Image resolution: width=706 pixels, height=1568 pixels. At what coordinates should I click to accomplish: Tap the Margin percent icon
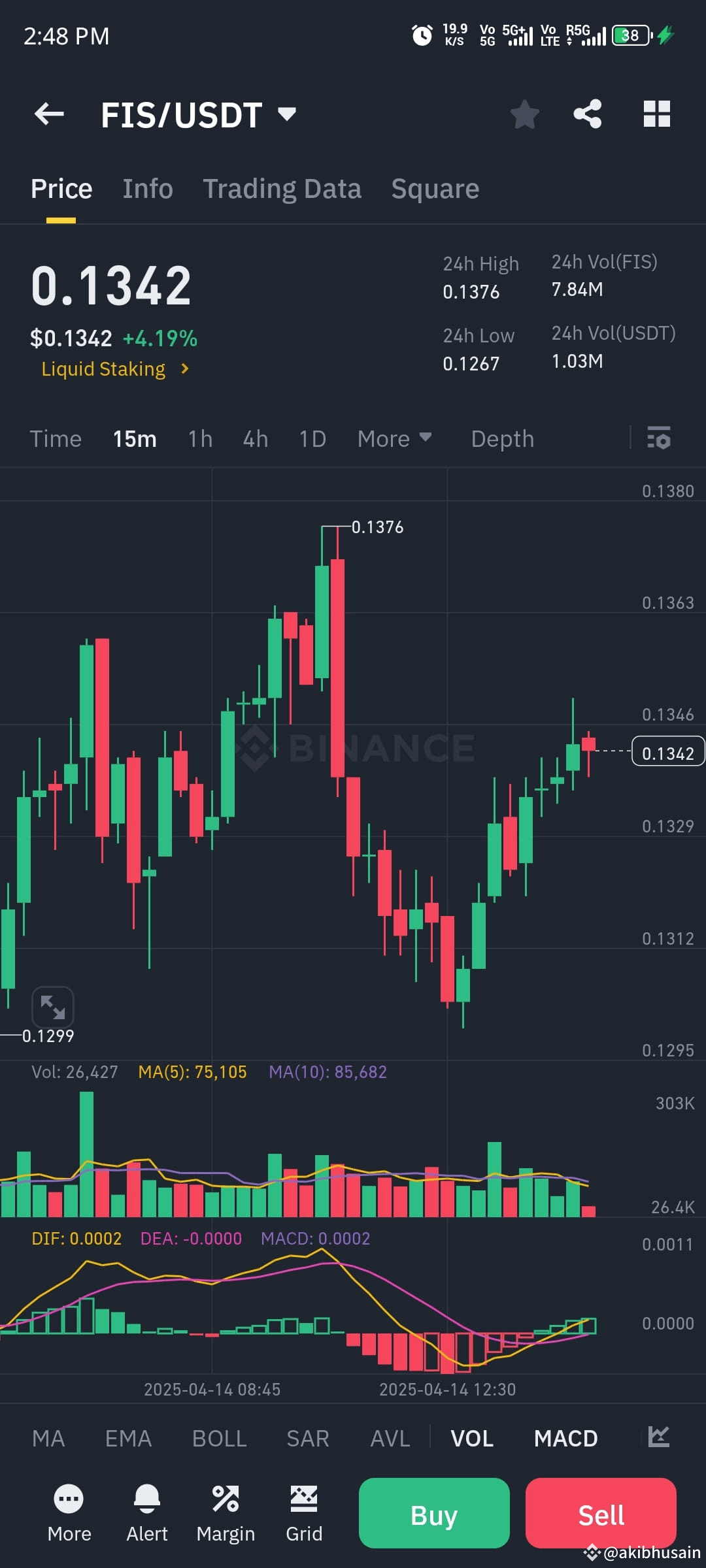(226, 1498)
